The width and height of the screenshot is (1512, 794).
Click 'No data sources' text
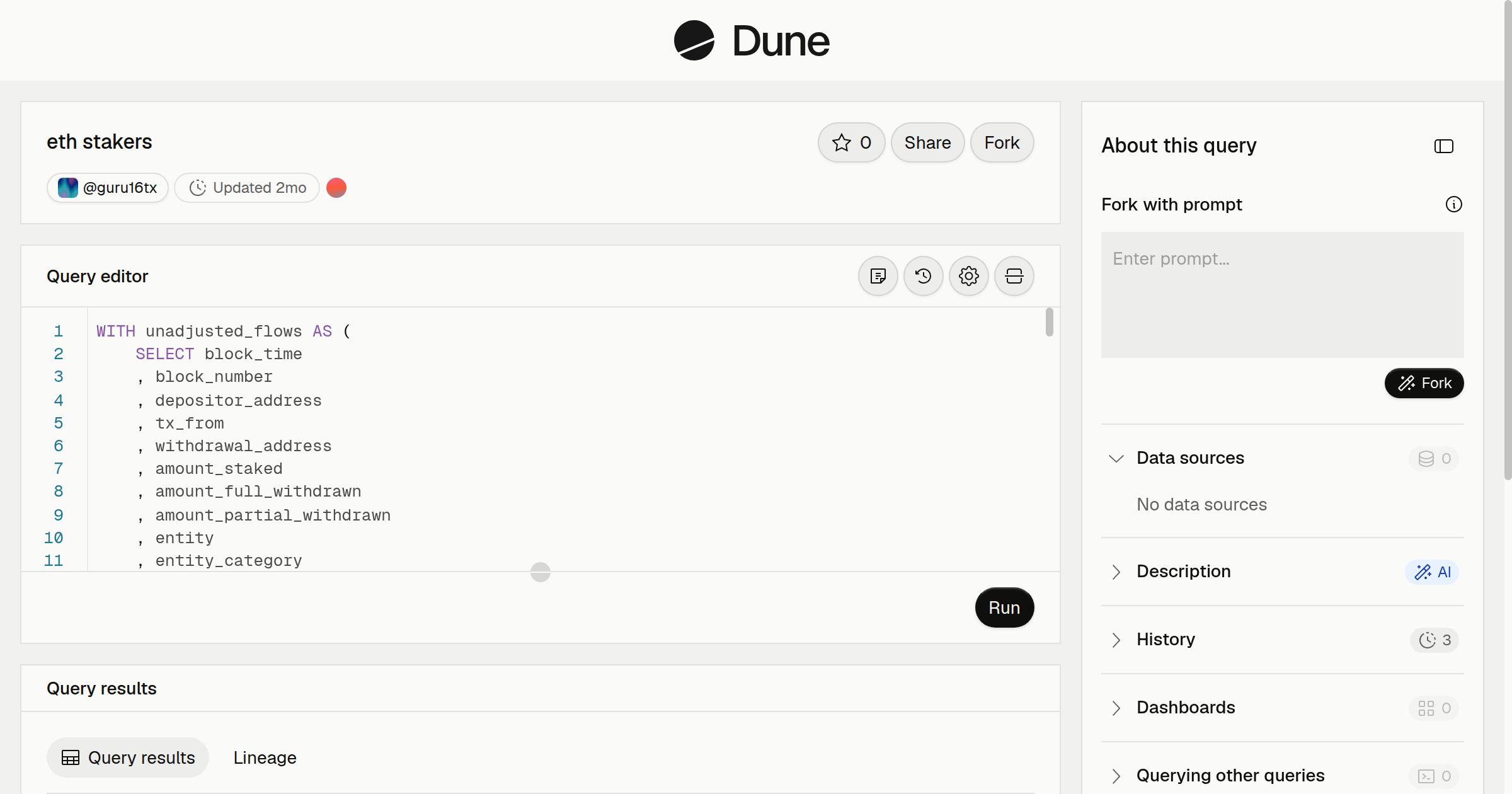[x=1201, y=504]
